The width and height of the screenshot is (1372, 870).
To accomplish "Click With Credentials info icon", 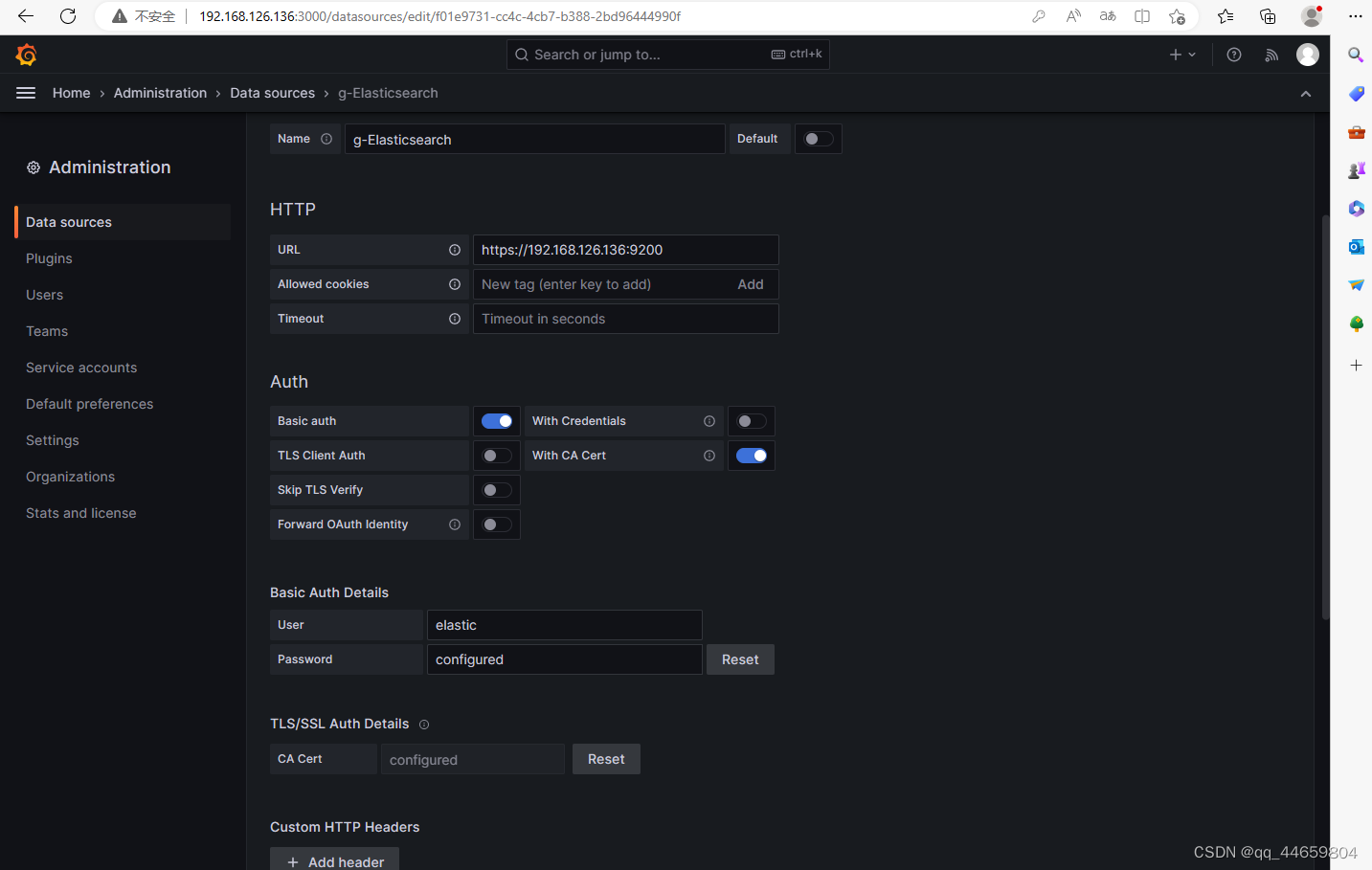I will point(709,421).
